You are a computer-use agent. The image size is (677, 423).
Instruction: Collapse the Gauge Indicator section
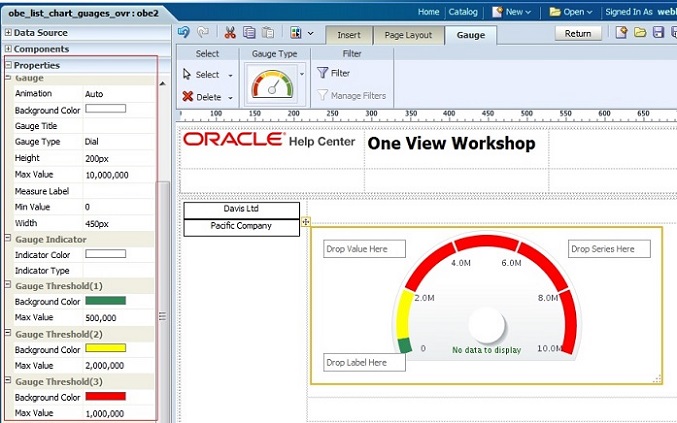tap(8, 238)
